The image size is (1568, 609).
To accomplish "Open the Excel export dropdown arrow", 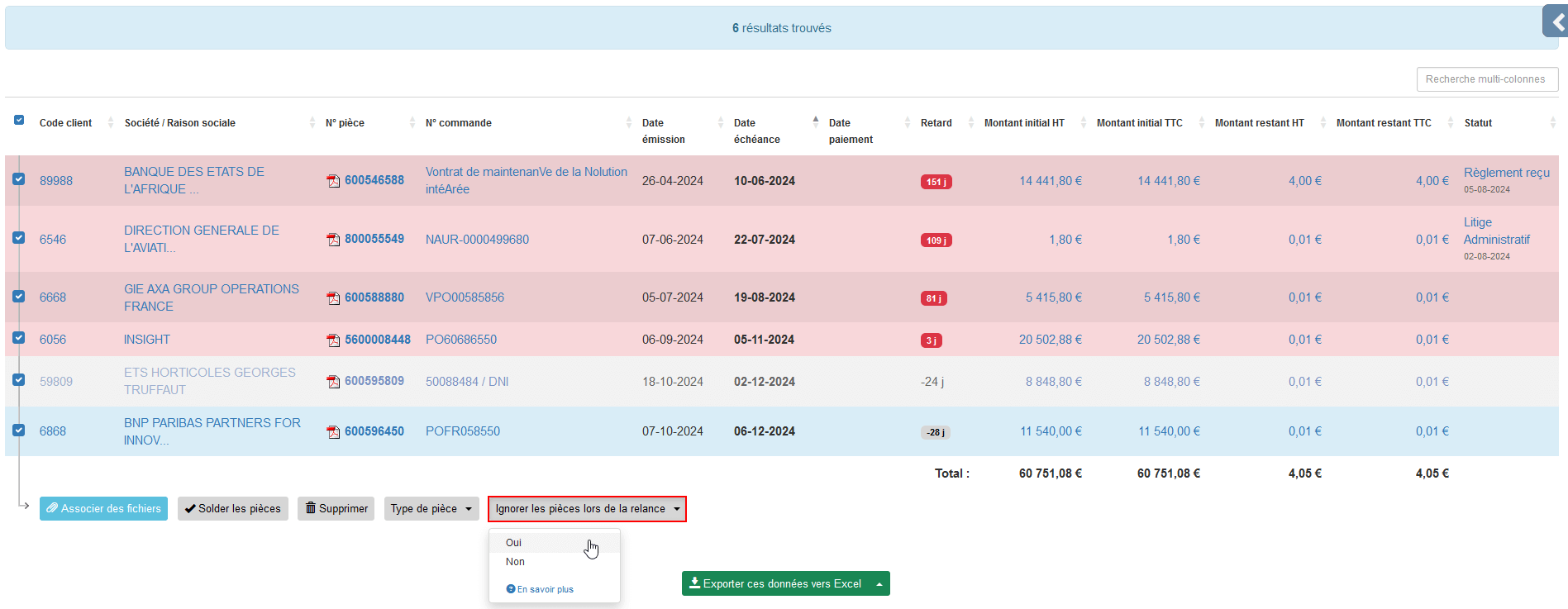I will (x=879, y=584).
